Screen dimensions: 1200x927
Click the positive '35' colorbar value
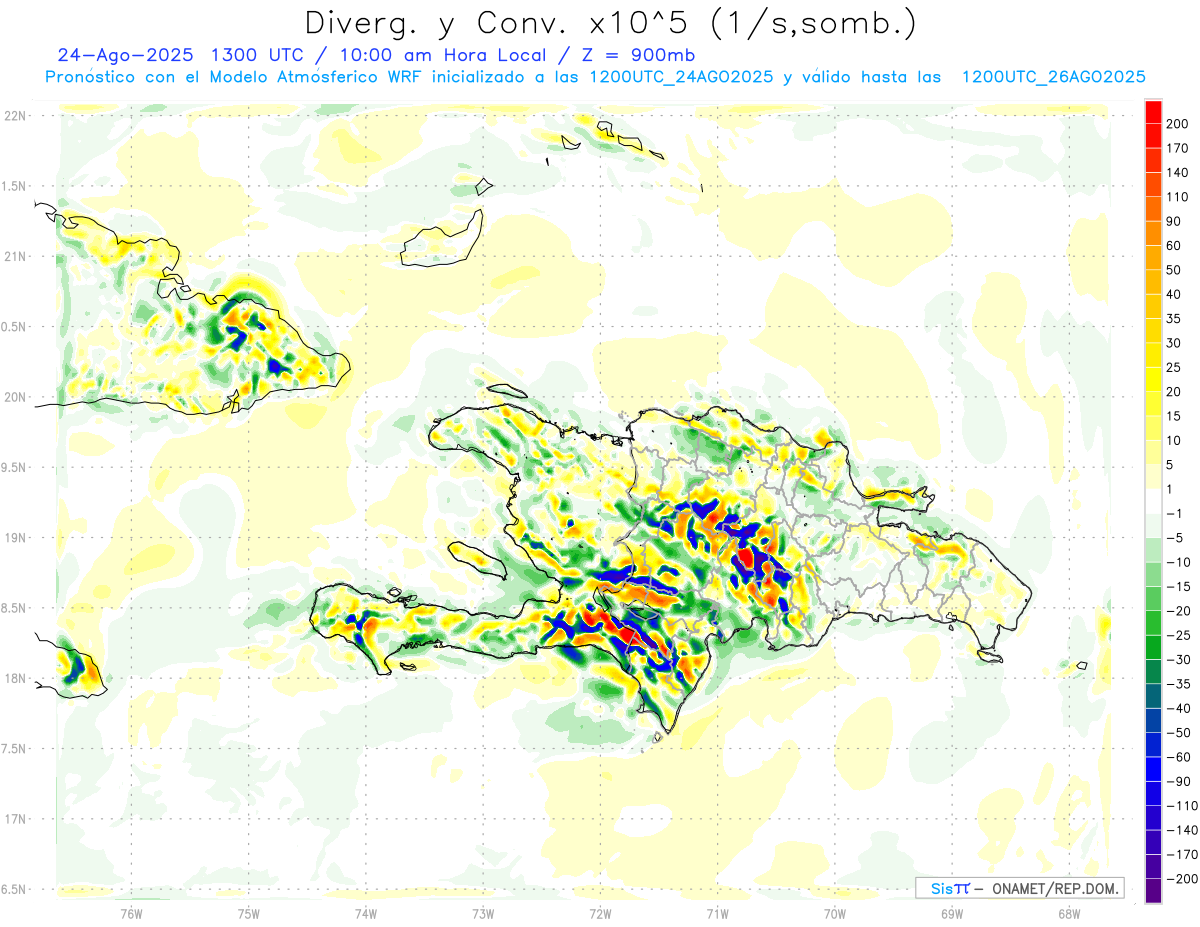click(1174, 319)
